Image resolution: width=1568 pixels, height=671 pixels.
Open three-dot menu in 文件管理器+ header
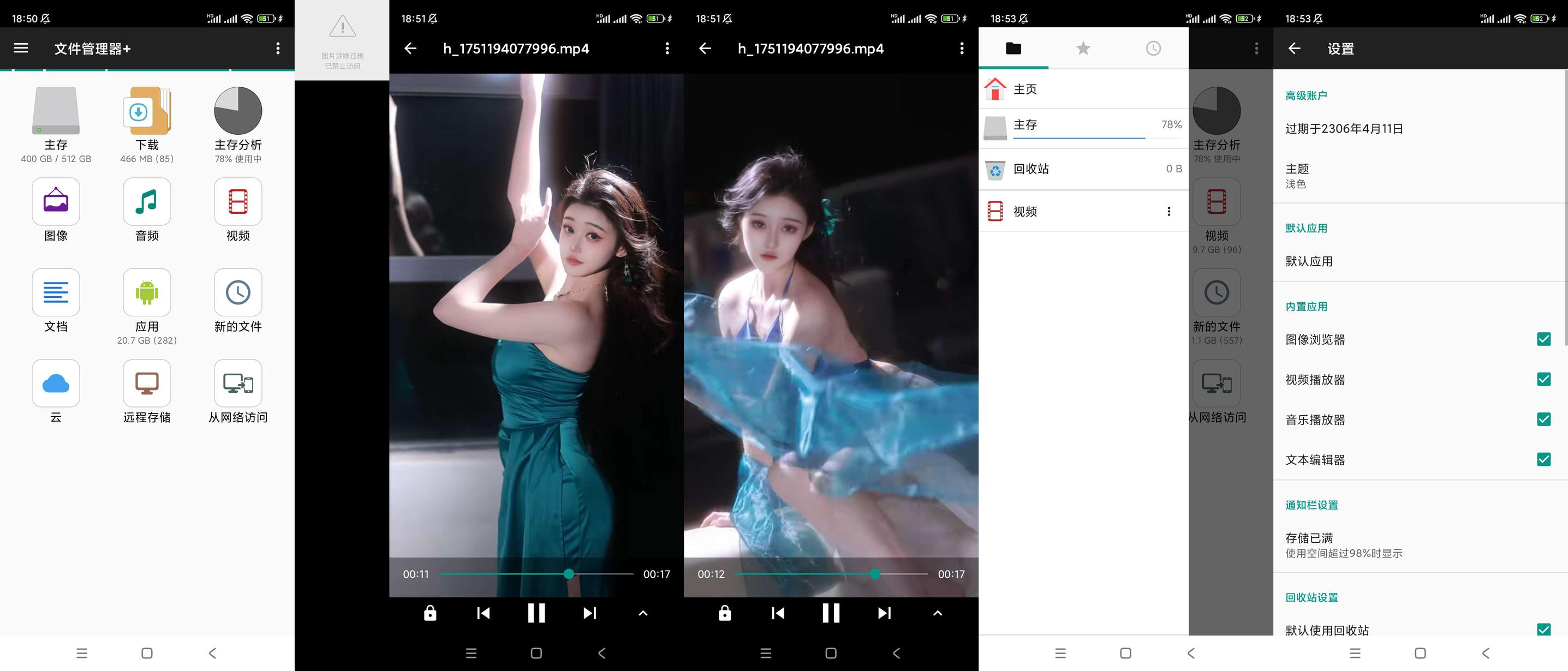tap(278, 48)
